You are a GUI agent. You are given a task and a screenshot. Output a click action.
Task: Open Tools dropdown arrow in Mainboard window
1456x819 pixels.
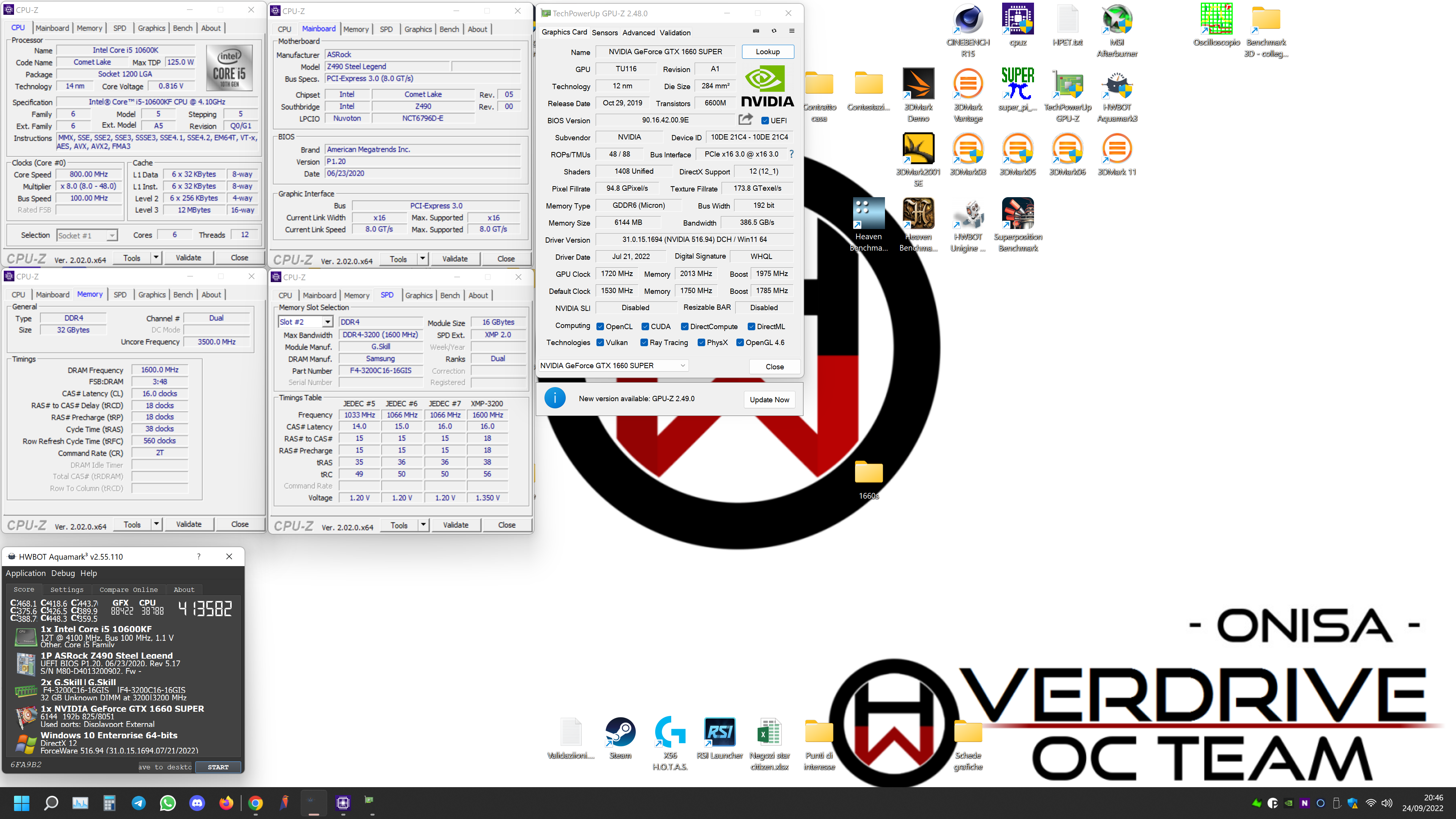point(422,259)
